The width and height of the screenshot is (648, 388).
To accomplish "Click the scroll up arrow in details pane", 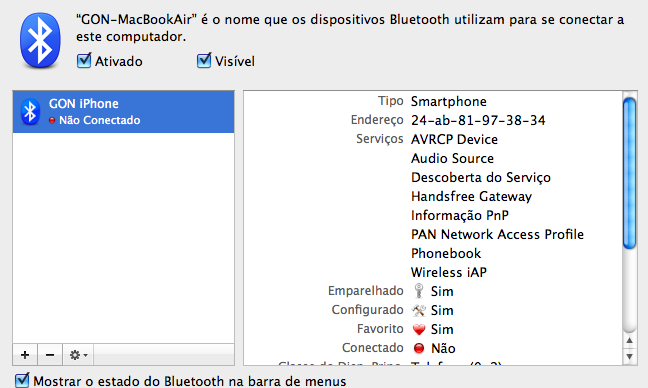I will click(x=629, y=340).
